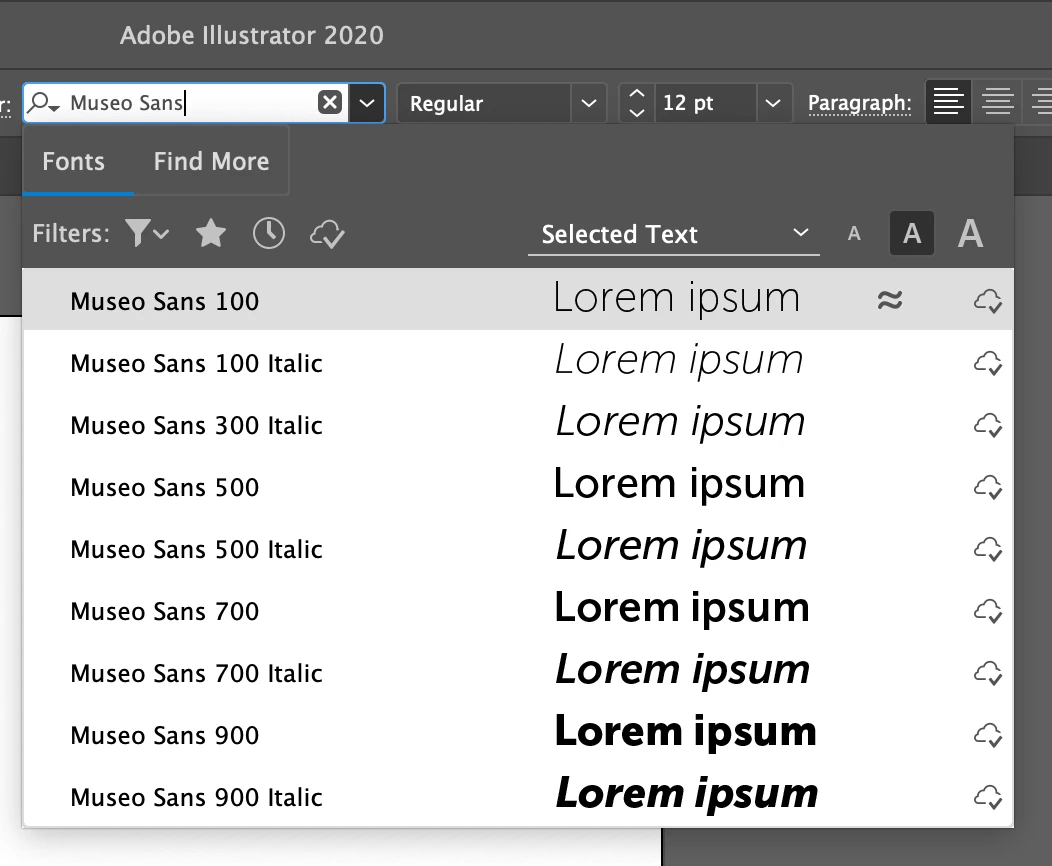1052x866 pixels.
Task: Show activated Adobe Fonts cloud filter
Action: coord(327,234)
